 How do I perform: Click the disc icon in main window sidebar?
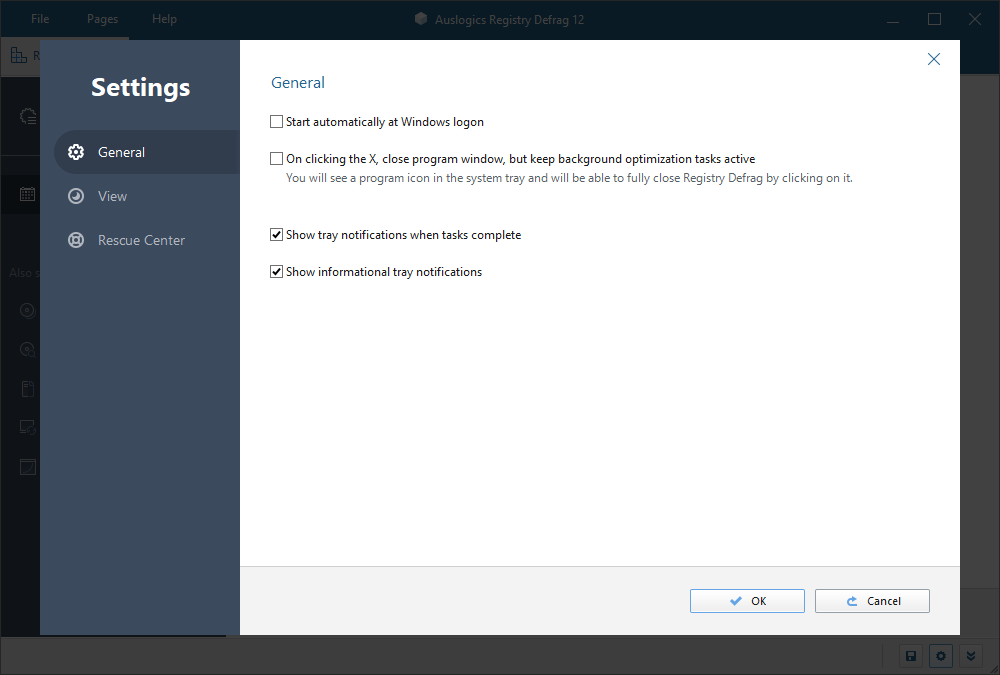[27, 310]
